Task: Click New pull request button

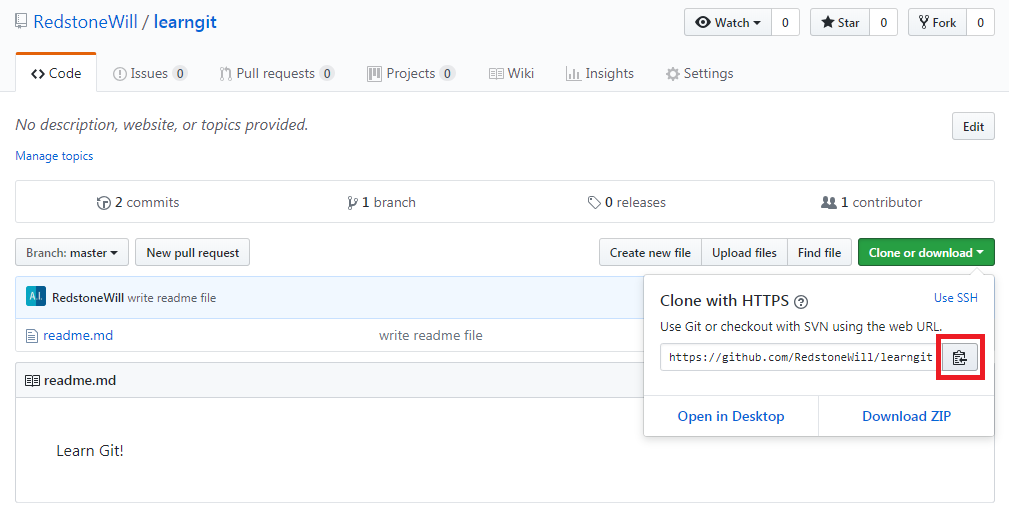Action: pyautogui.click(x=192, y=253)
